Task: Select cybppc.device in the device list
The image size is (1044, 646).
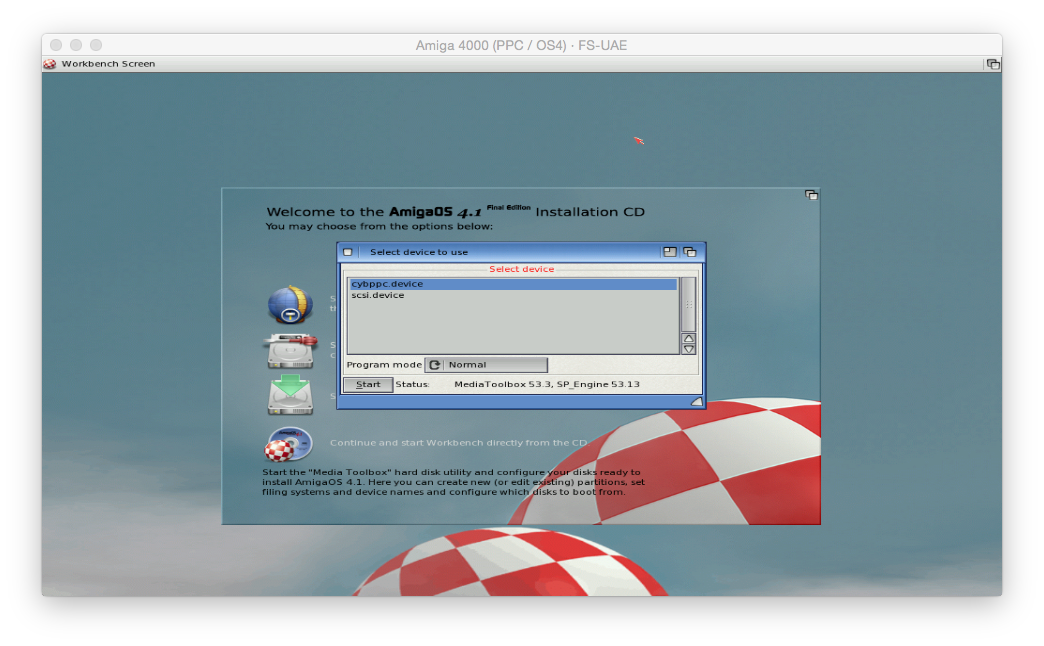Action: [x=513, y=284]
